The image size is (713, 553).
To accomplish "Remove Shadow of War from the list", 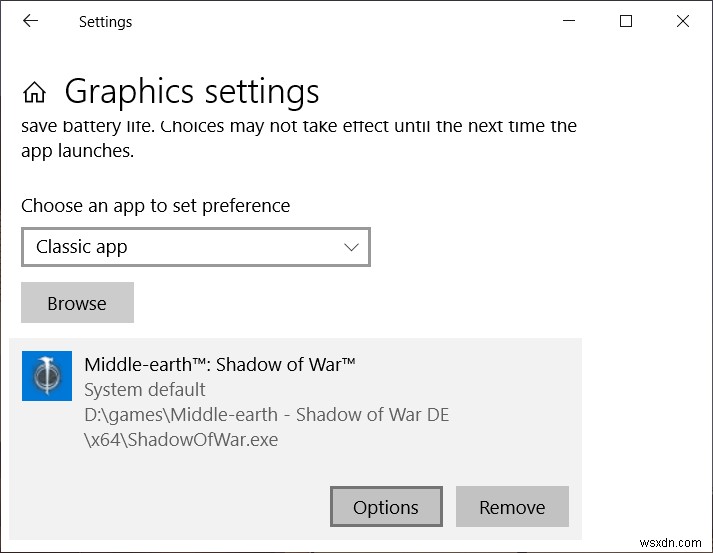I will pyautogui.click(x=512, y=507).
